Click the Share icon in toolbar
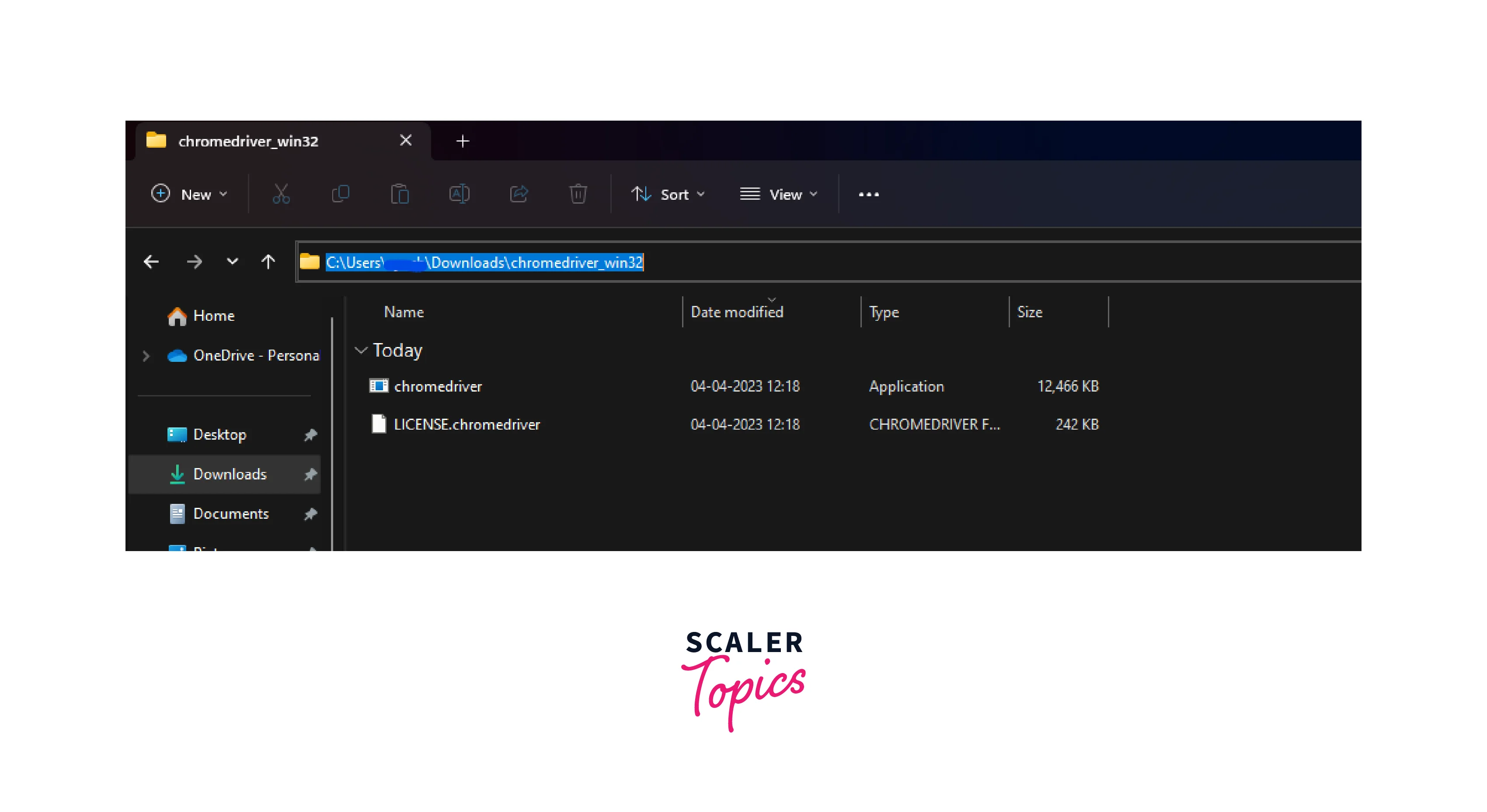The image size is (1487, 812). tap(518, 194)
